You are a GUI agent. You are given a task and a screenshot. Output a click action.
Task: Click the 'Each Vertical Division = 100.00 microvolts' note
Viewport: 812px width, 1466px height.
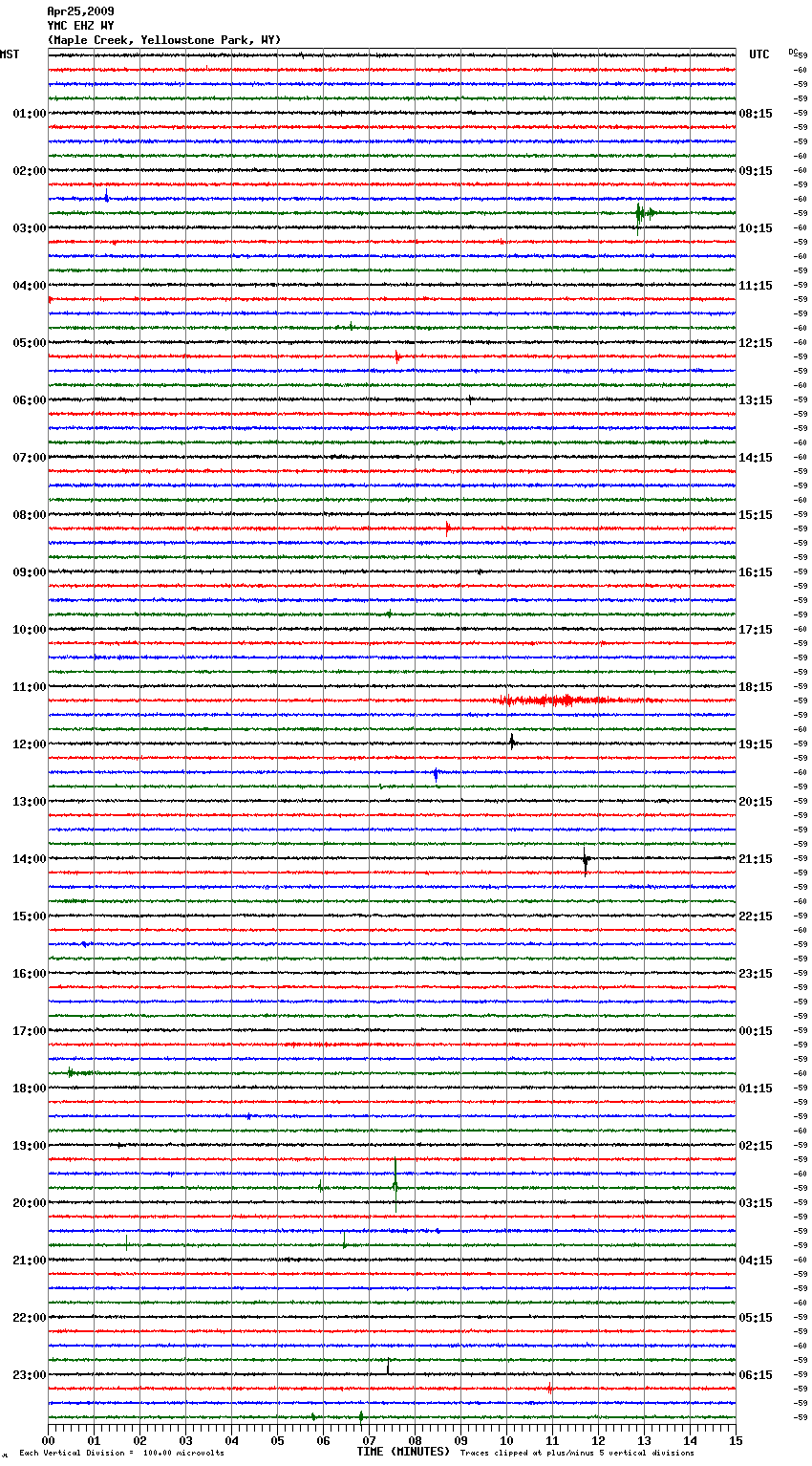[122, 1453]
